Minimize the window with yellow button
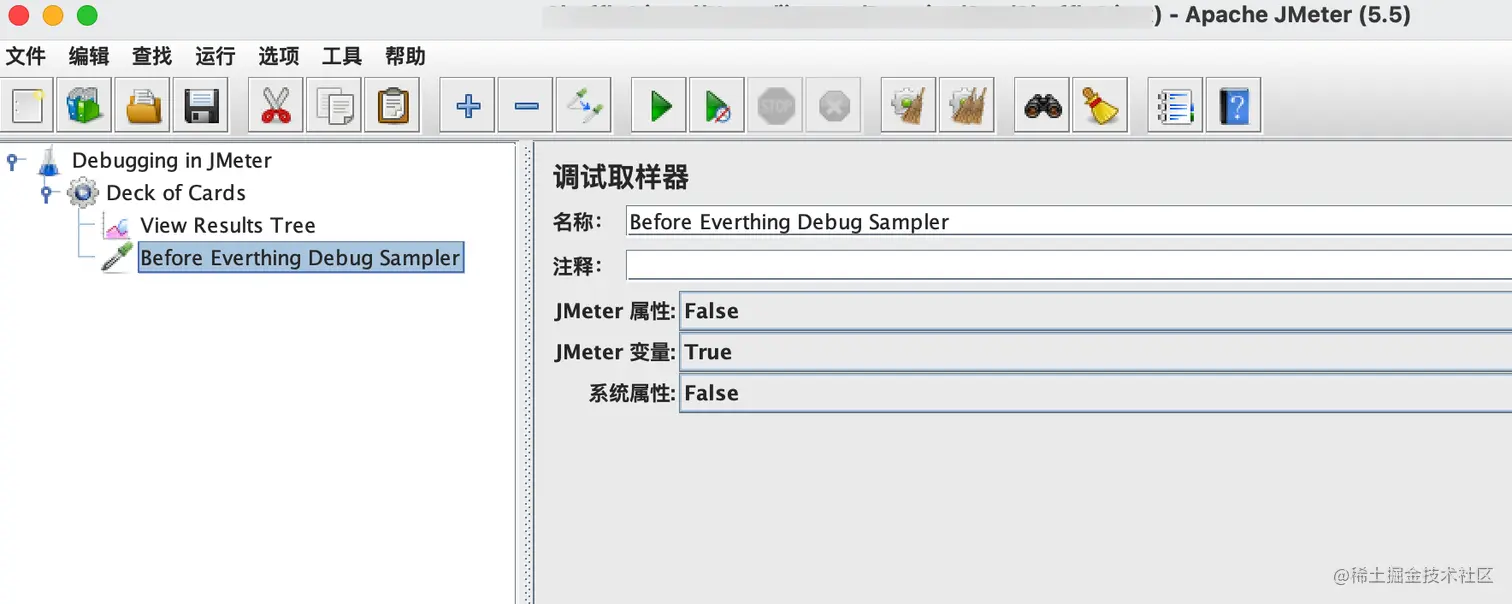The width and height of the screenshot is (1512, 604). (x=53, y=16)
